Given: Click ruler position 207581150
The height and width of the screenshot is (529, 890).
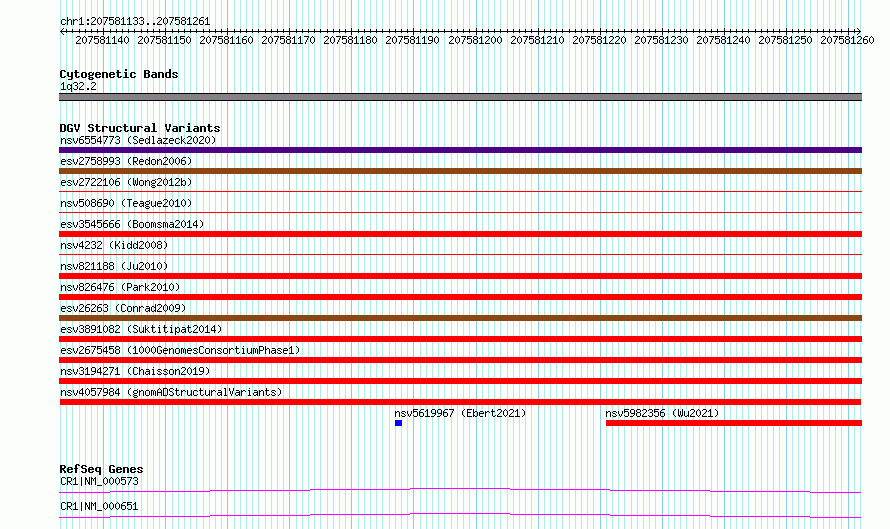Looking at the screenshot, I should click(165, 40).
